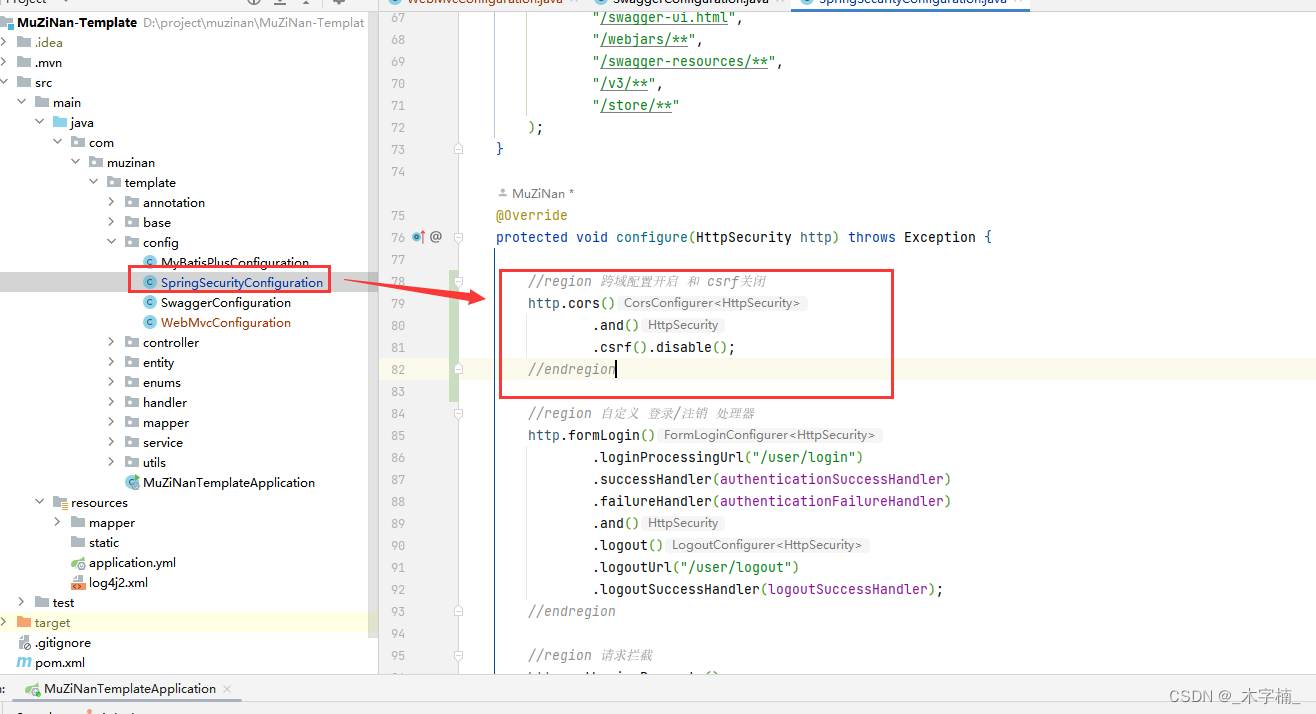Click the log4j2.xml file icon
Screen dimensions: 1316x714
click(79, 582)
